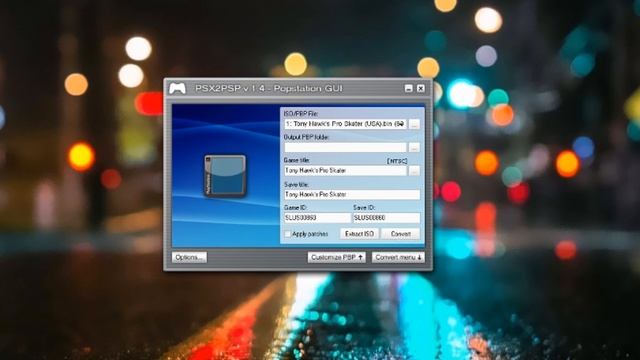Minimize the PSX2PSP window
This screenshot has width=640, height=360.
pos(409,88)
